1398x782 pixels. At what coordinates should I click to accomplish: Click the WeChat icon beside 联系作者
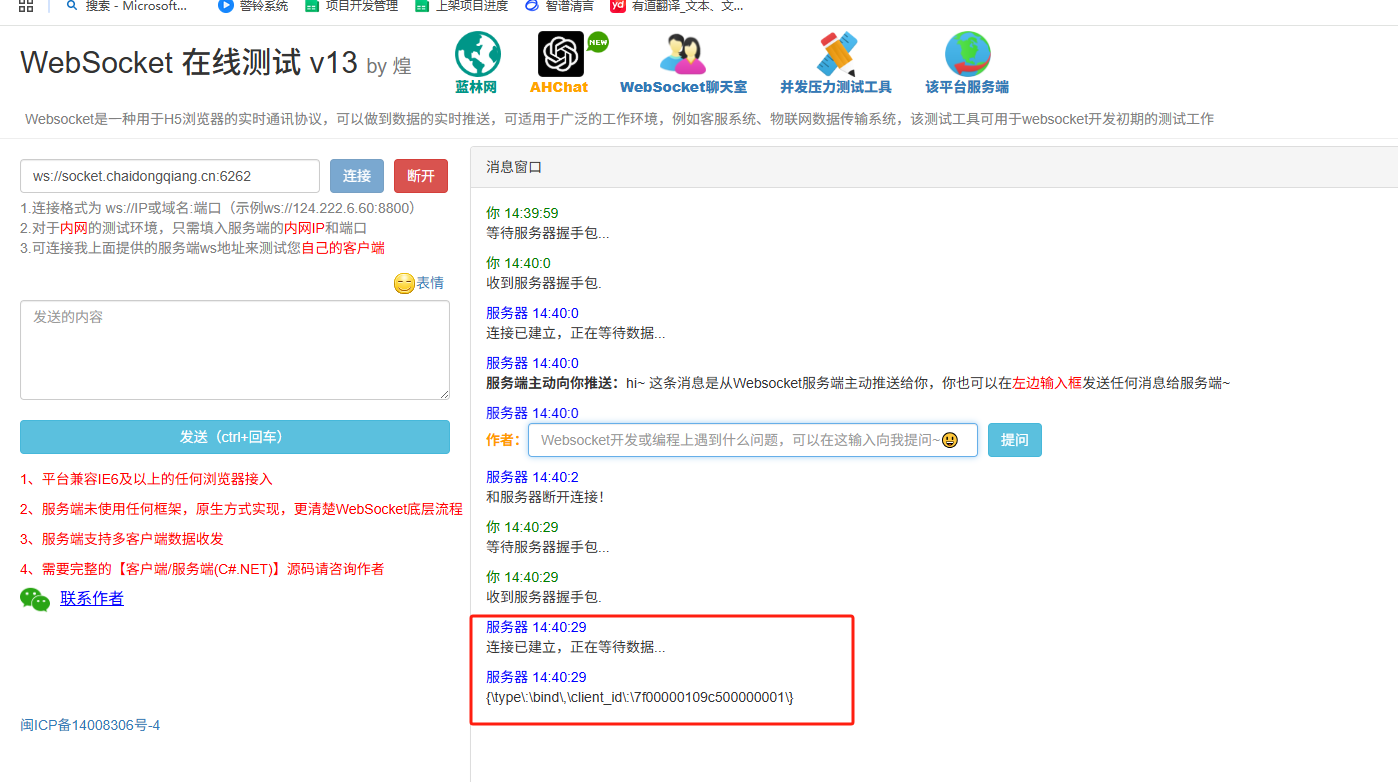[x=34, y=598]
